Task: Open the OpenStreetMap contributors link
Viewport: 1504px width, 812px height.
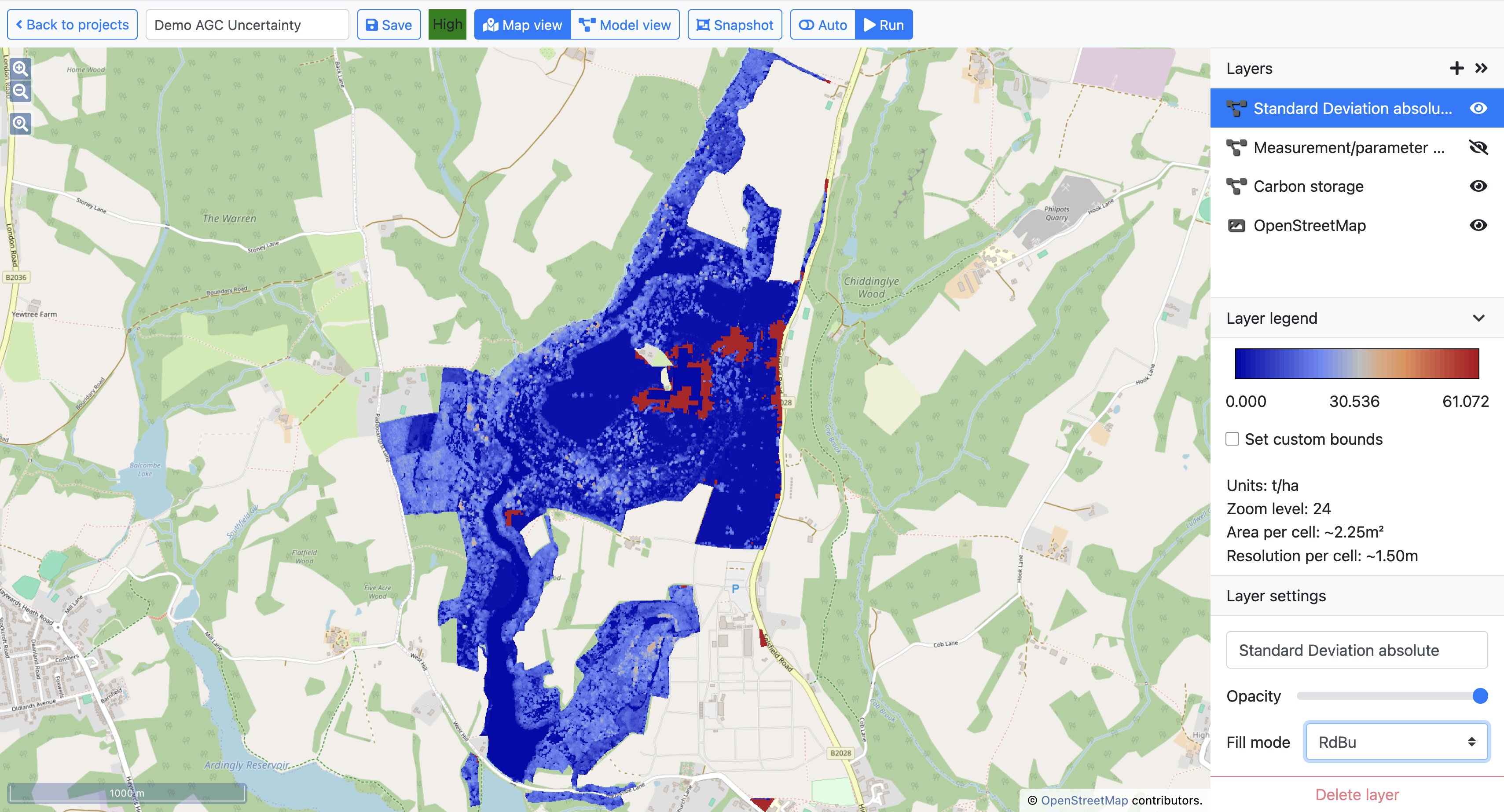Action: [x=1084, y=800]
